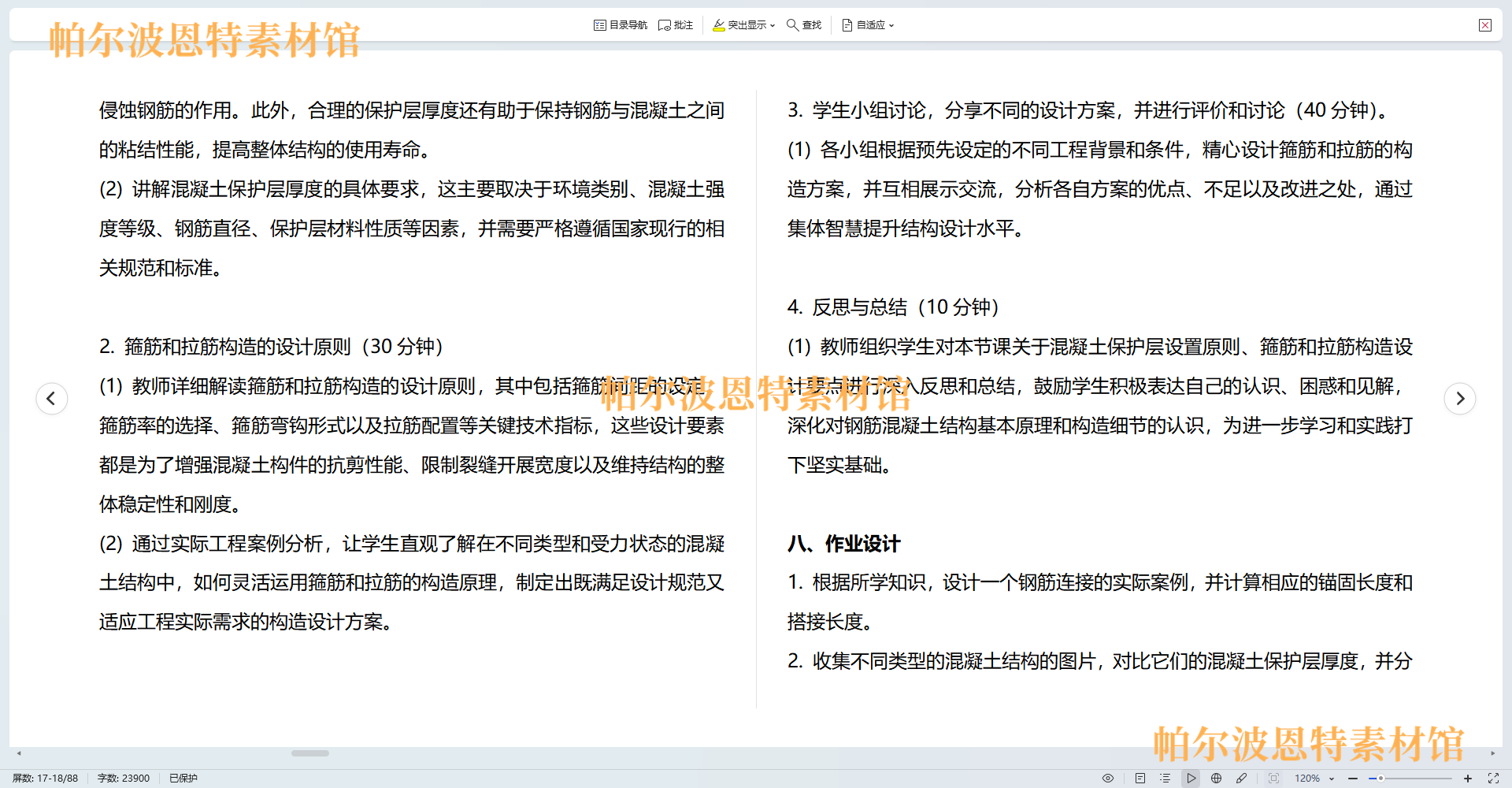Screen dimensions: 1512x788
Task: Decrease zoom with the minus button
Action: [1353, 778]
